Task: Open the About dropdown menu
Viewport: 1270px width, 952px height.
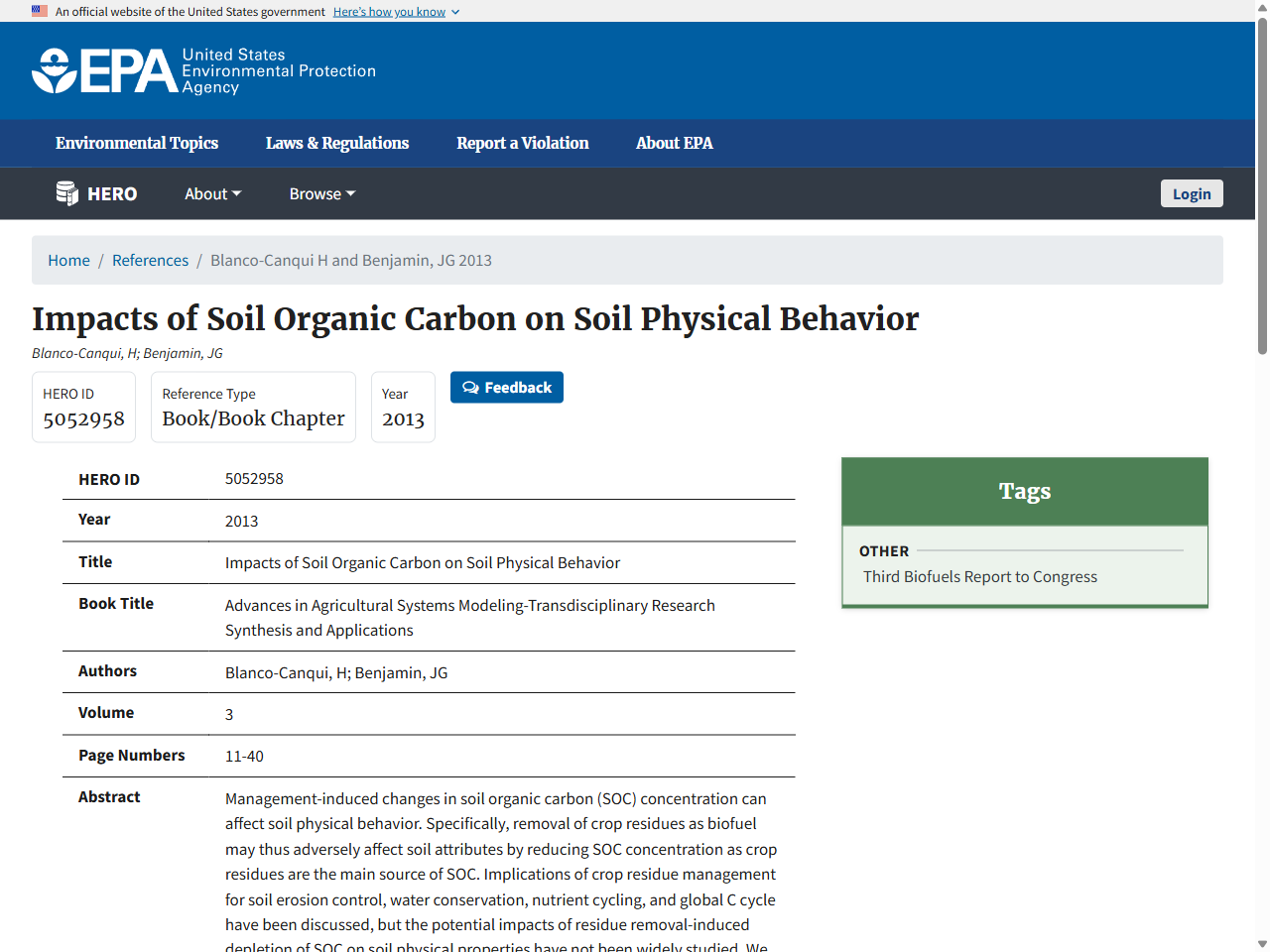Action: (212, 193)
